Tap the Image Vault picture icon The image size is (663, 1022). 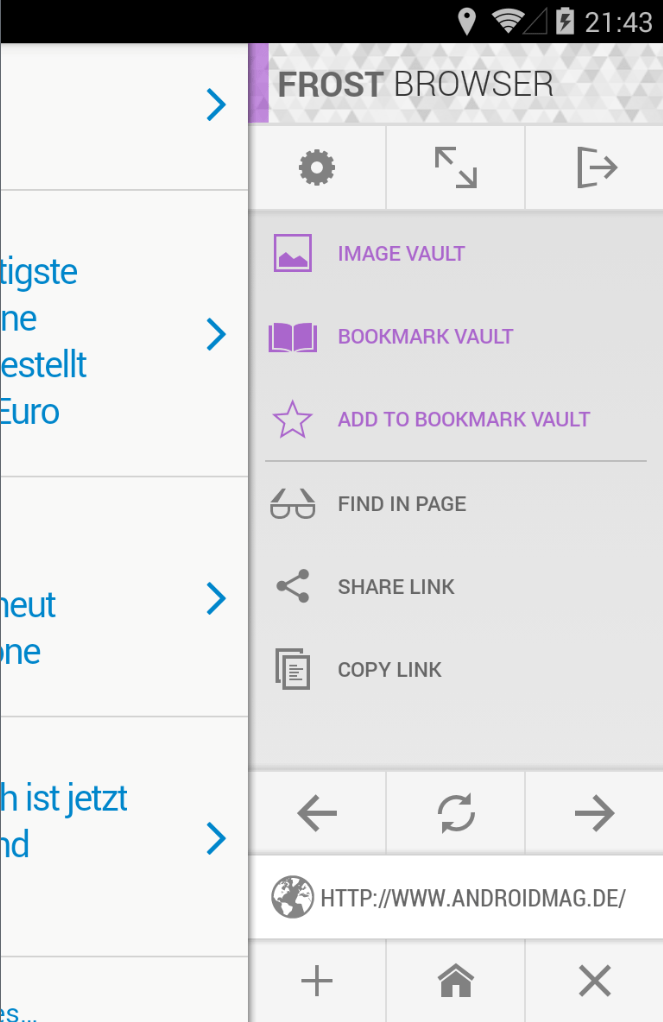click(292, 253)
